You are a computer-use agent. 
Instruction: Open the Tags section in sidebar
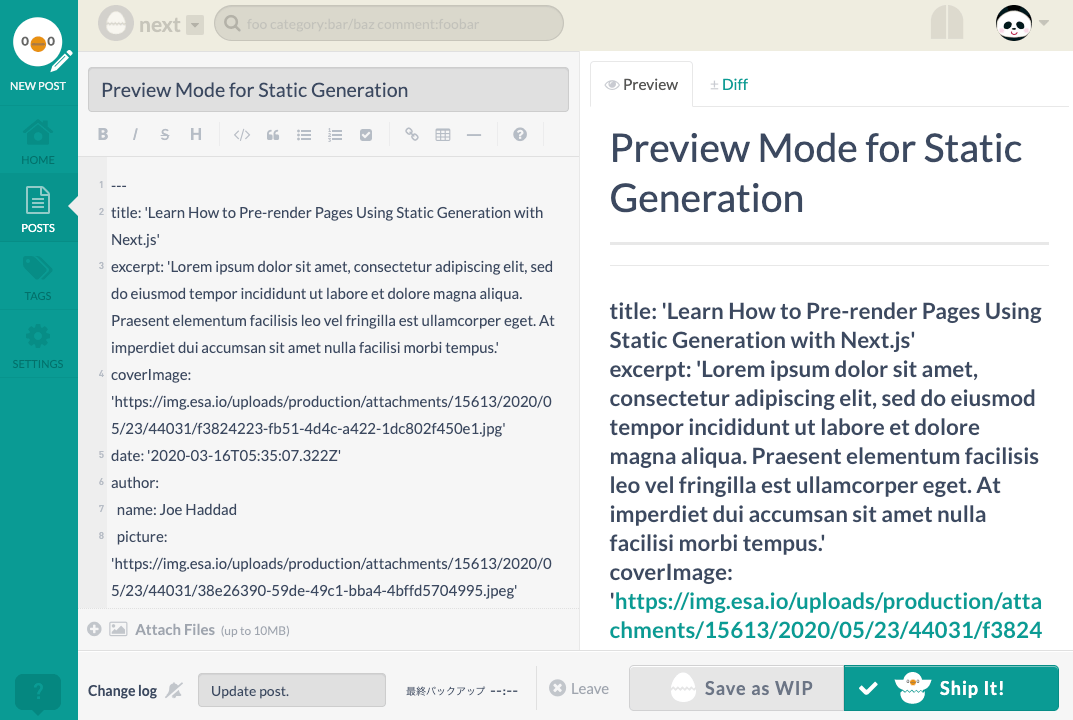tap(38, 278)
